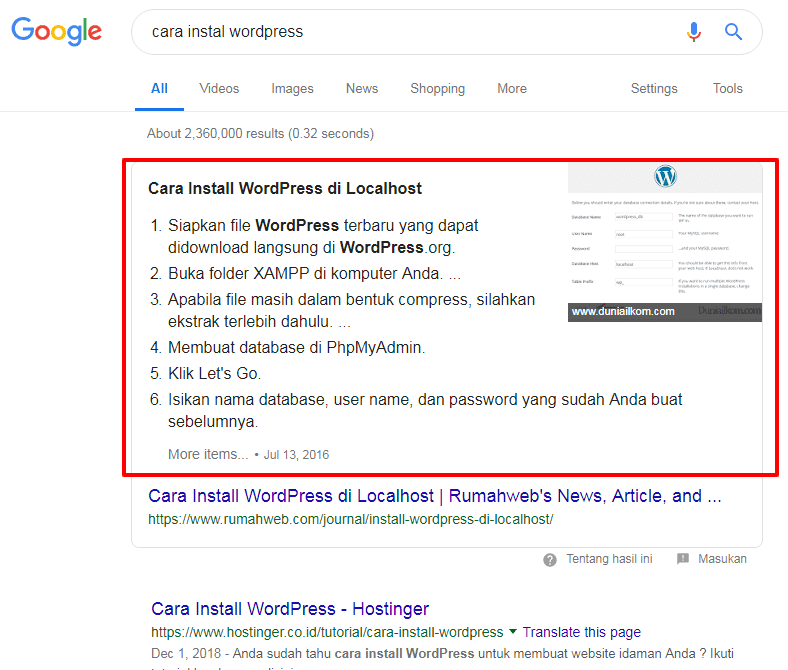
Task: Open the Settings menu
Action: (654, 89)
